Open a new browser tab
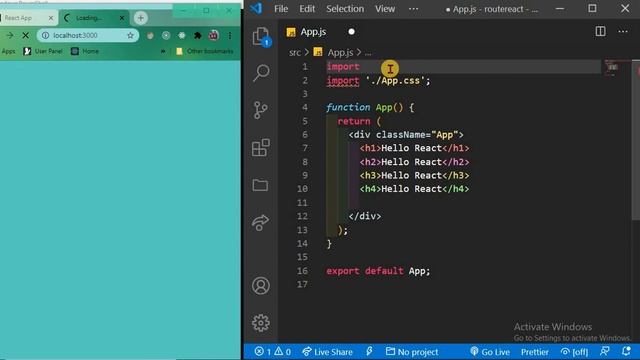Viewport: 640px width, 360px height. 140,18
